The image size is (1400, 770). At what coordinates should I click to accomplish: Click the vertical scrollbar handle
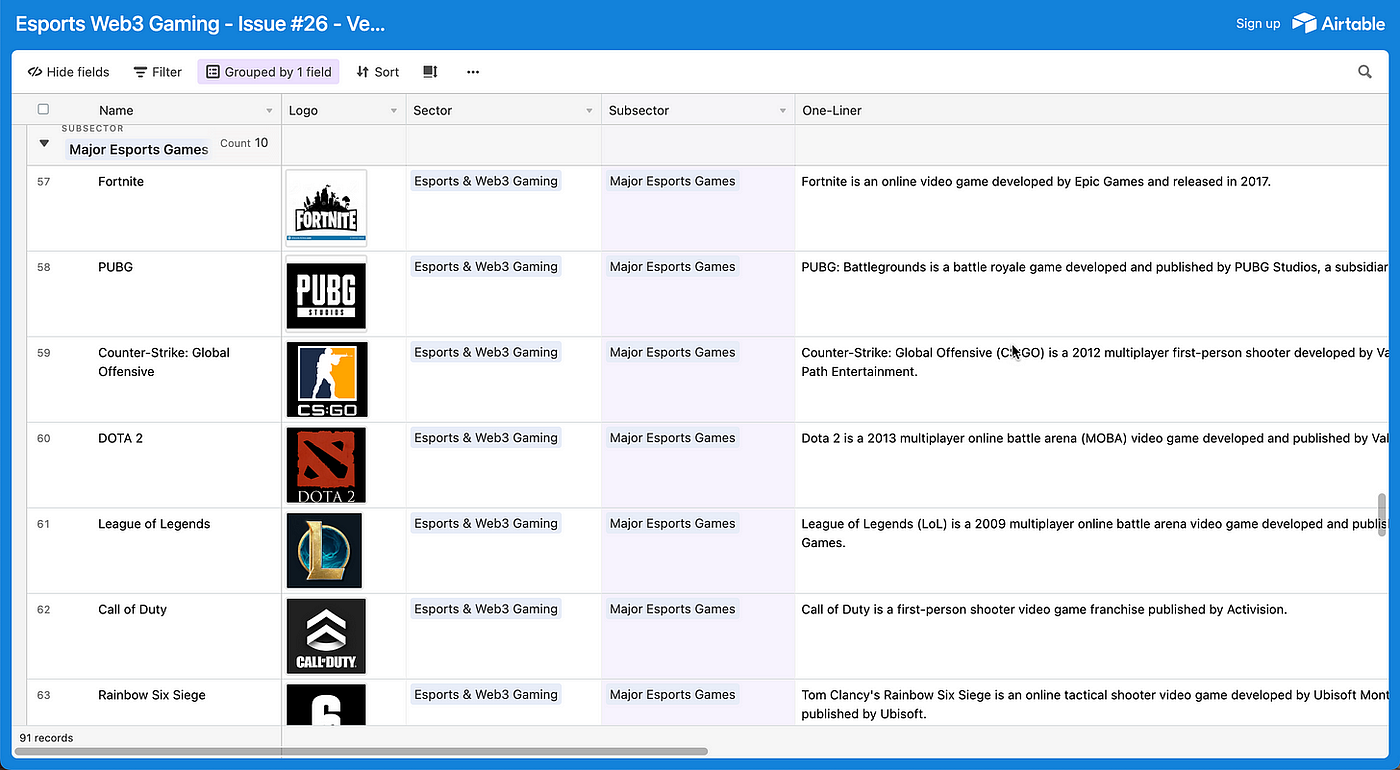(x=1383, y=515)
